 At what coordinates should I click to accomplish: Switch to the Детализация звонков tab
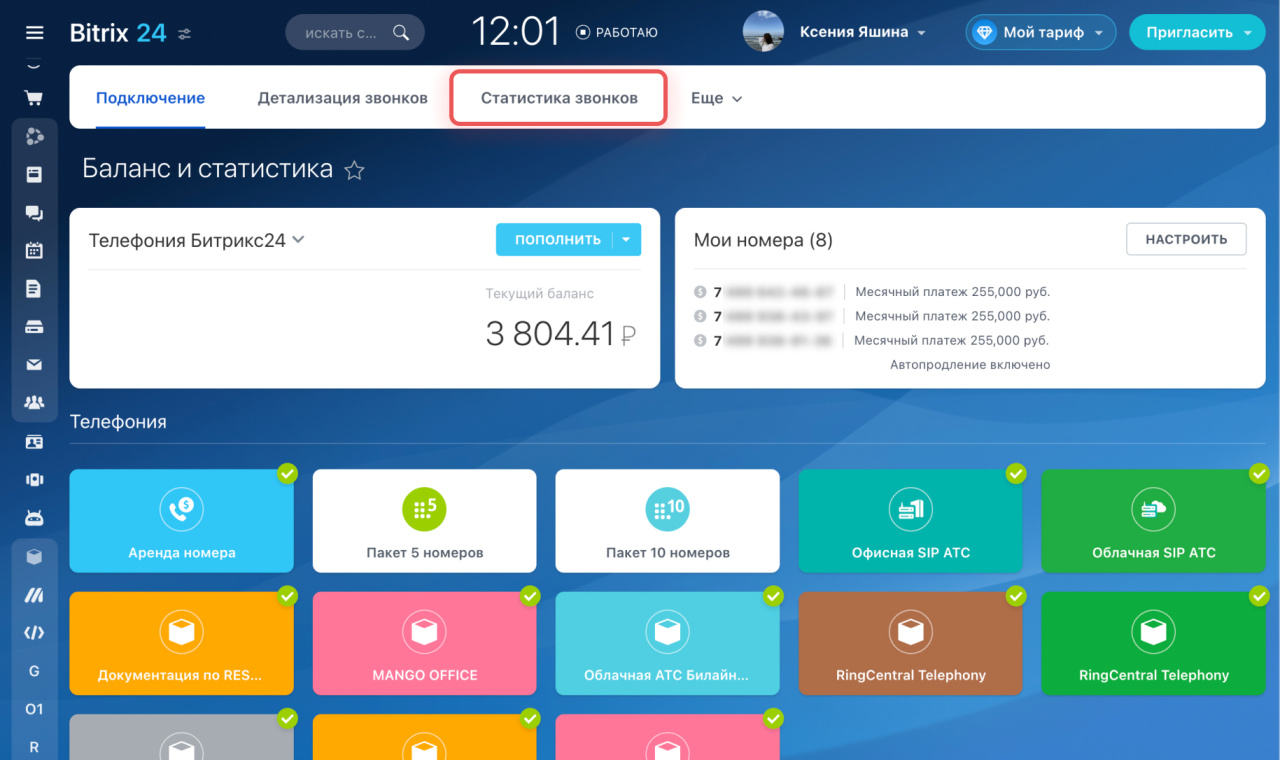click(x=343, y=98)
